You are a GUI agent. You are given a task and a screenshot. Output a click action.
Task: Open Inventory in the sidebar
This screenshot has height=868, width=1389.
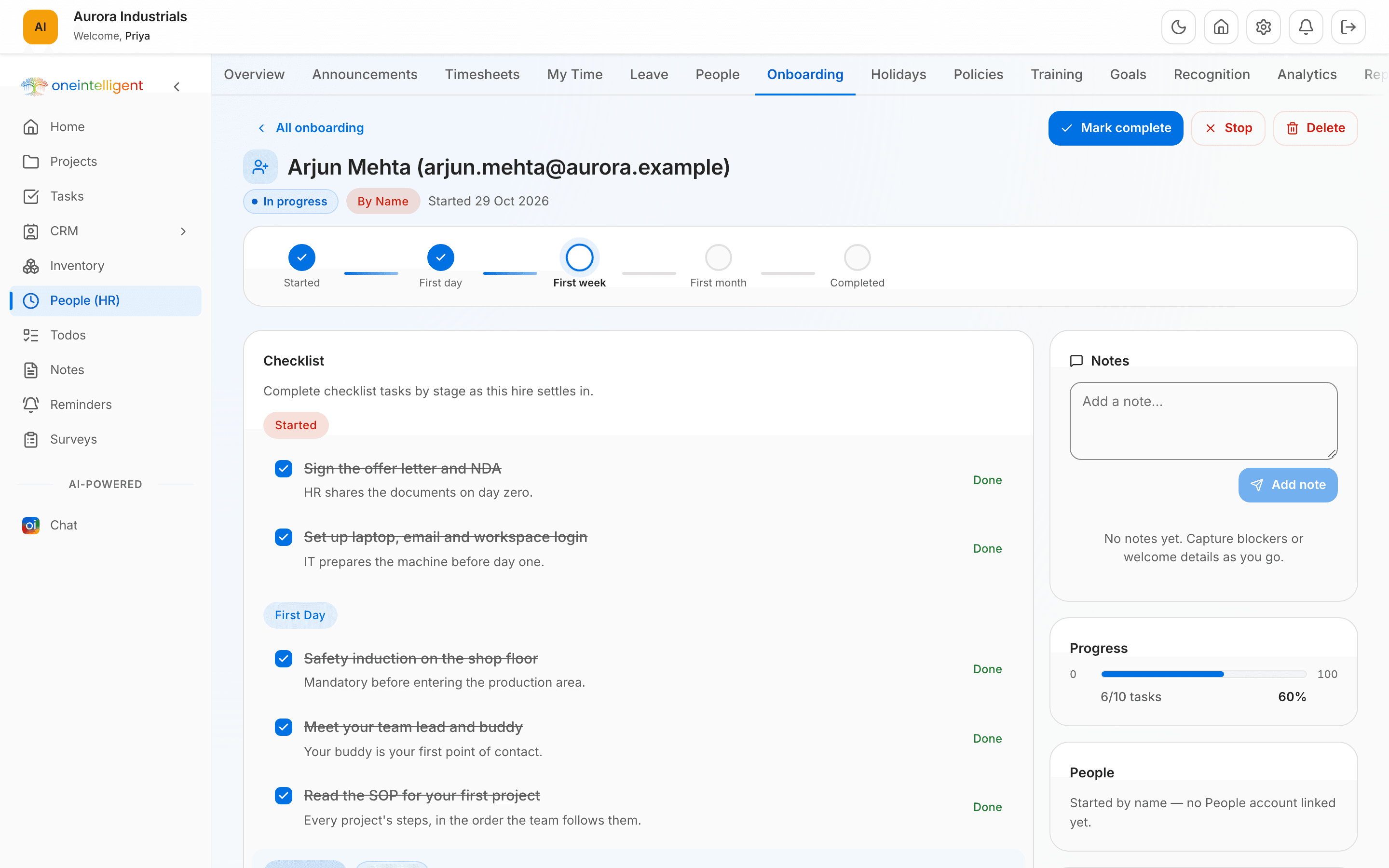coord(106,266)
